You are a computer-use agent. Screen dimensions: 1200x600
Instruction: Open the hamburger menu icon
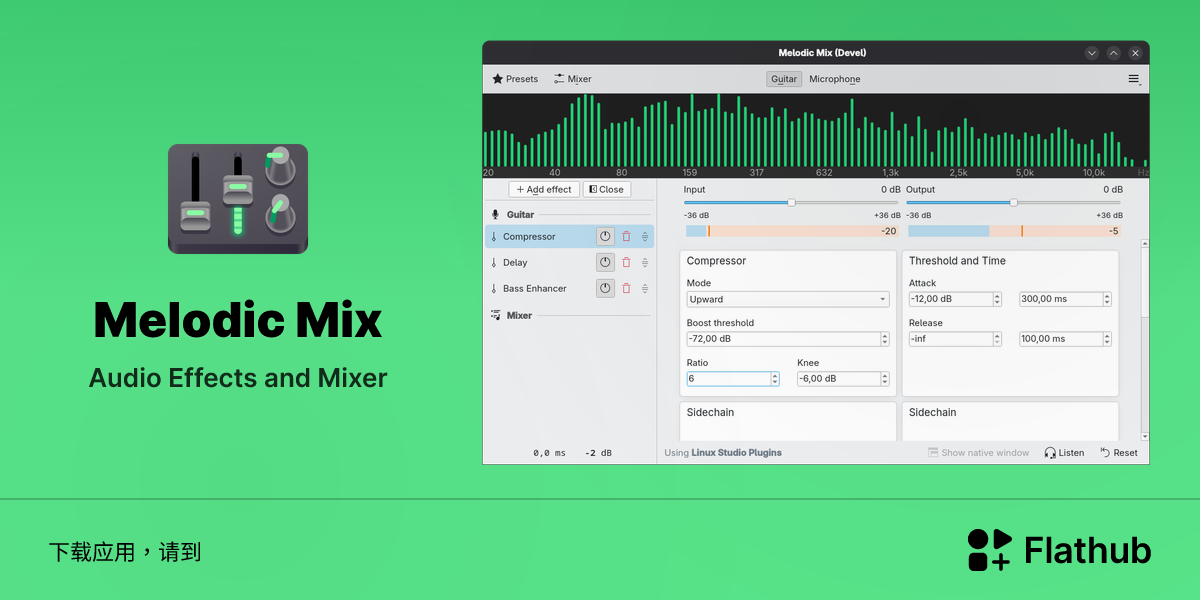coord(1134,79)
